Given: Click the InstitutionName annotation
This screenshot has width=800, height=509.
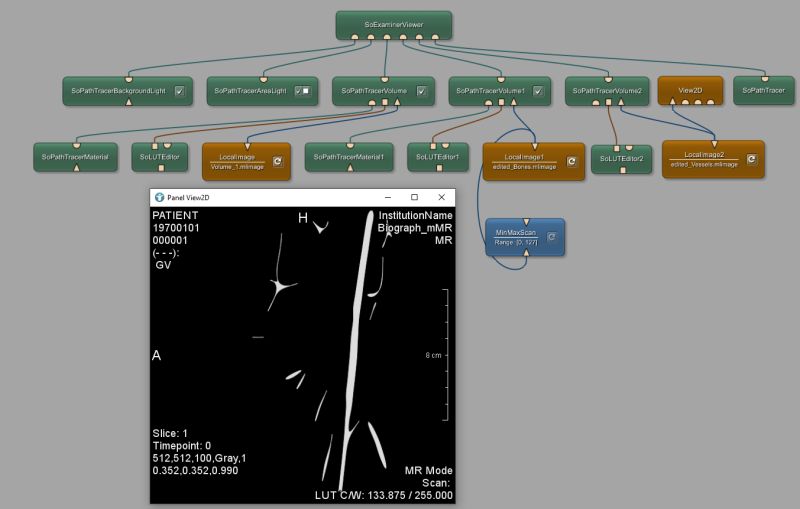Looking at the screenshot, I should coord(415,215).
